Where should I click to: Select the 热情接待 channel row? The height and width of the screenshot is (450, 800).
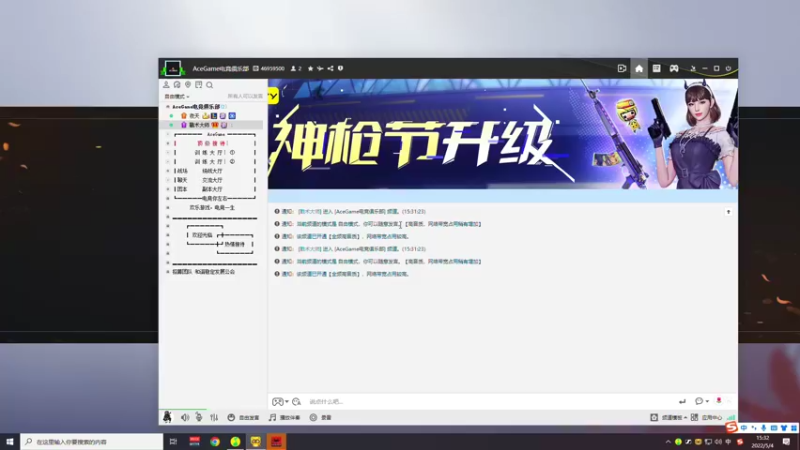click(235, 244)
